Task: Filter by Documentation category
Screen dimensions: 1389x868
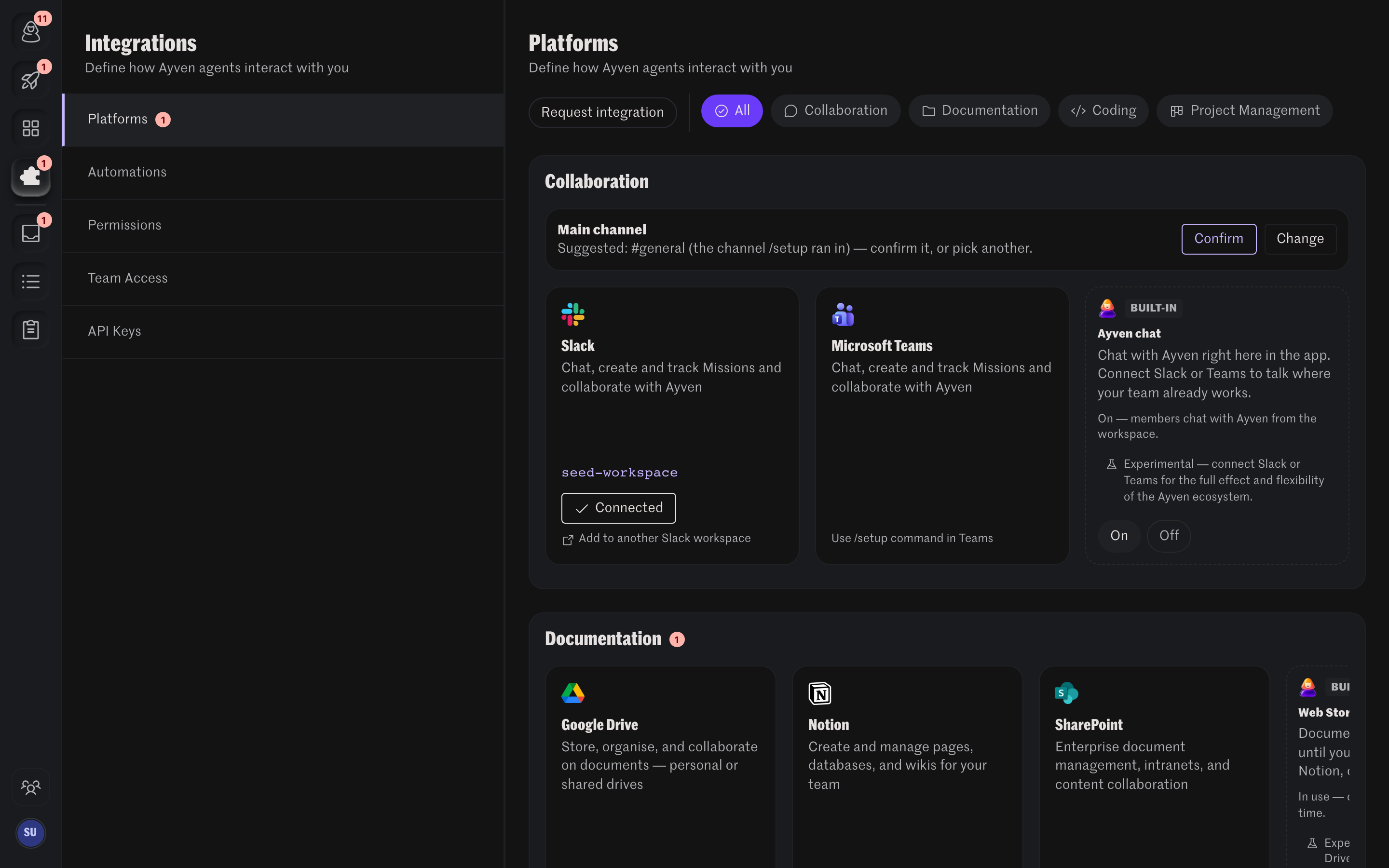Action: point(979,111)
